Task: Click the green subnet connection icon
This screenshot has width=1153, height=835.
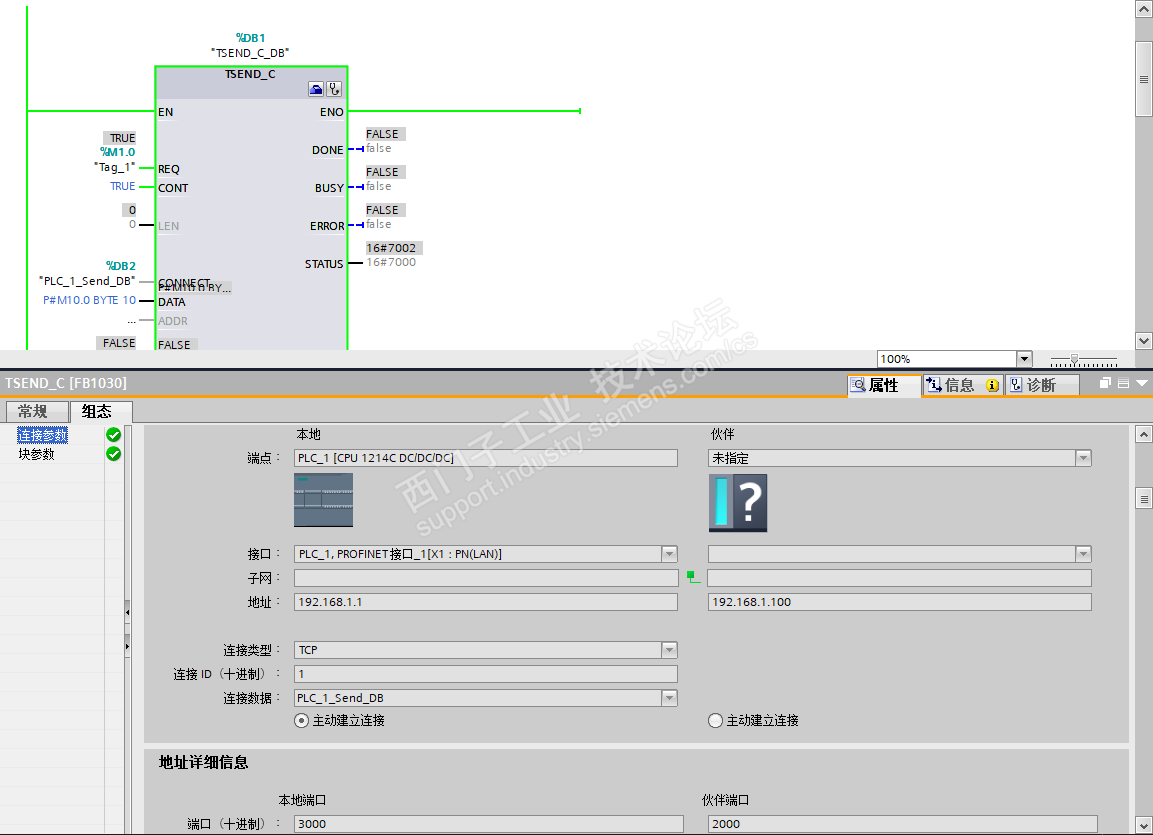Action: 693,577
